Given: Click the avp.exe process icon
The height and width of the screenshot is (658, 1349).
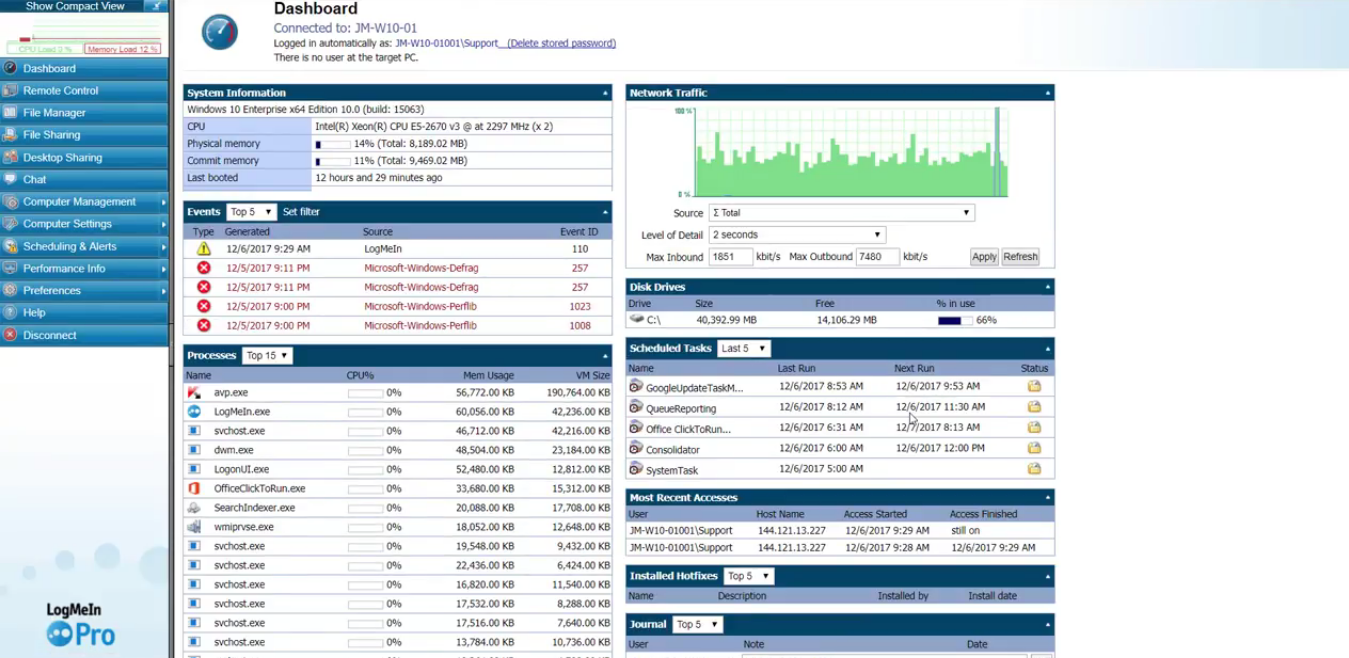Looking at the screenshot, I should tap(194, 393).
